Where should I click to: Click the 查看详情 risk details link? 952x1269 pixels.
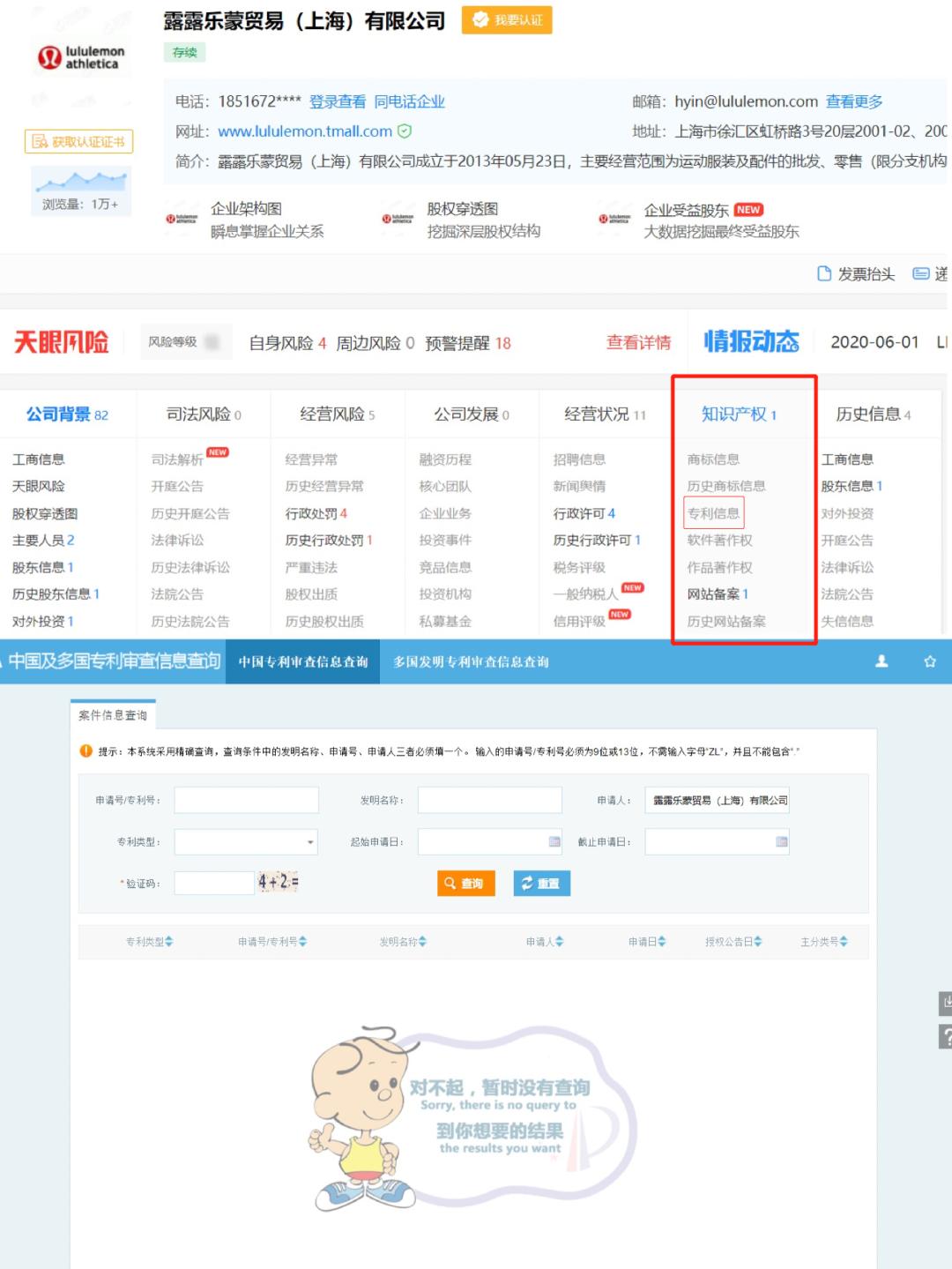tap(638, 343)
